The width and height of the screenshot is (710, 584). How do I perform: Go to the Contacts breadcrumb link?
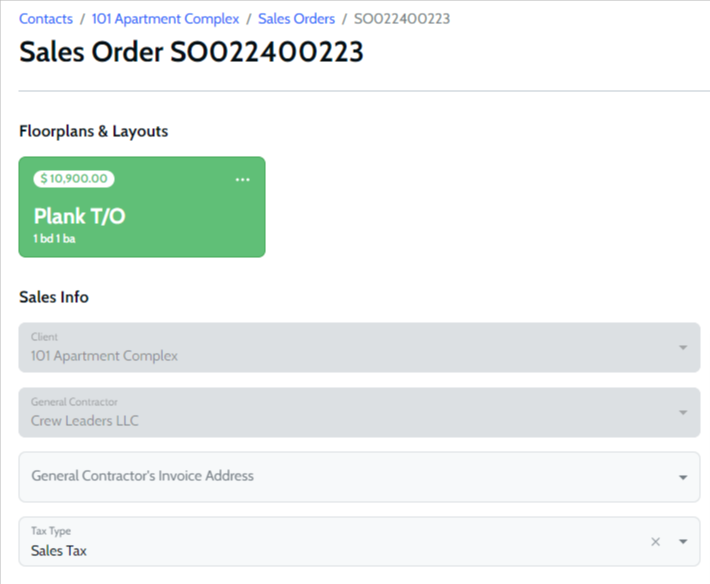pos(46,19)
